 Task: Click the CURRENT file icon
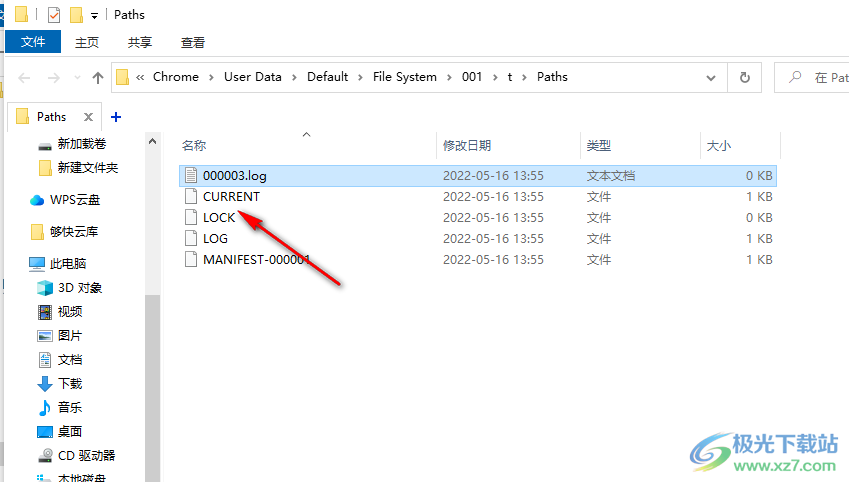click(x=191, y=197)
